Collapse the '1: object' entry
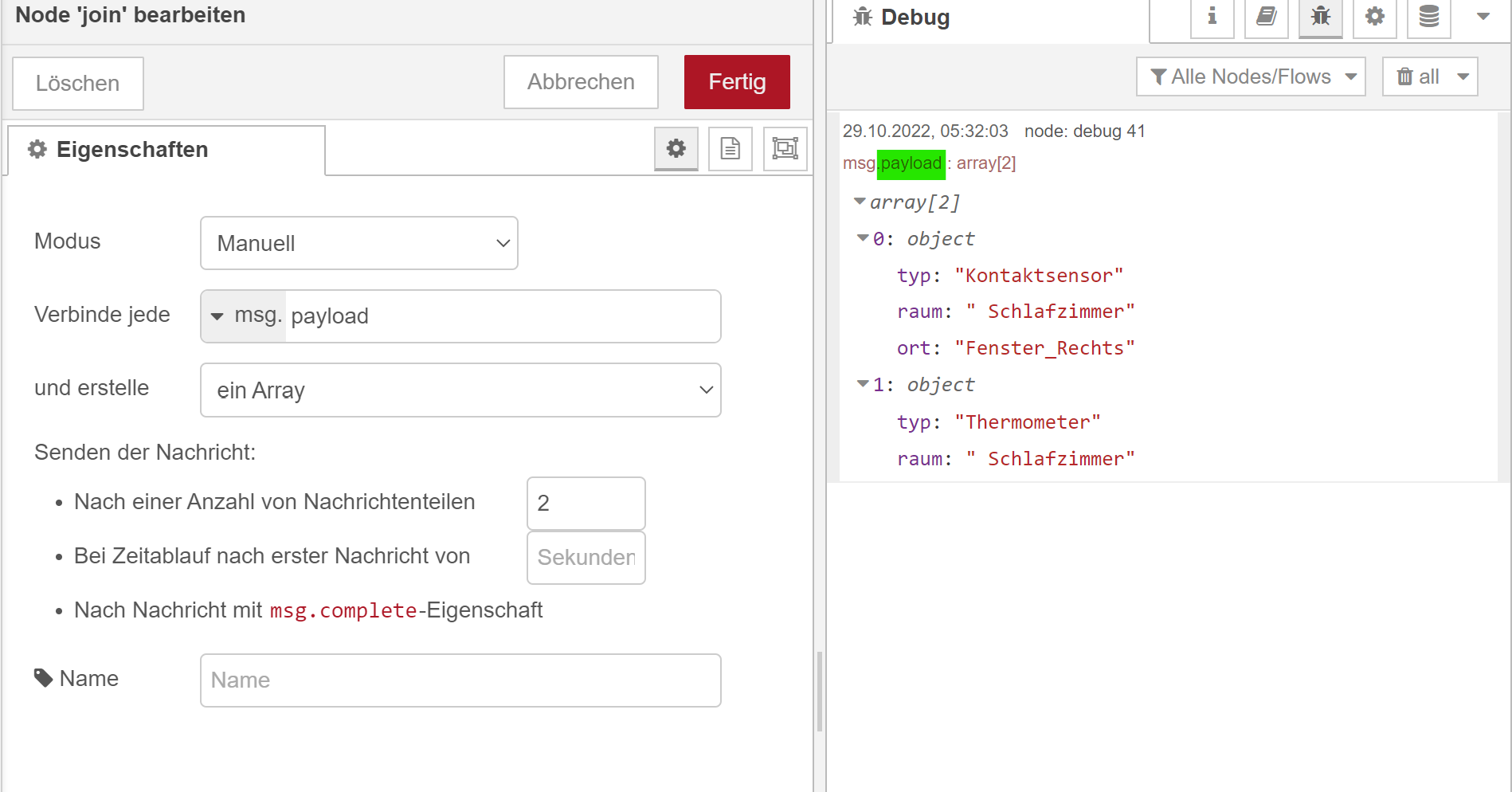This screenshot has height=792, width=1512. (x=863, y=384)
